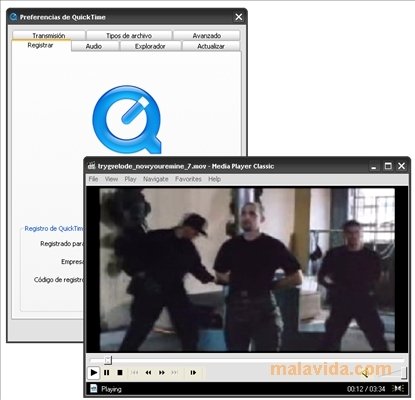Click the skip-to-previous icon

pyautogui.click(x=134, y=372)
